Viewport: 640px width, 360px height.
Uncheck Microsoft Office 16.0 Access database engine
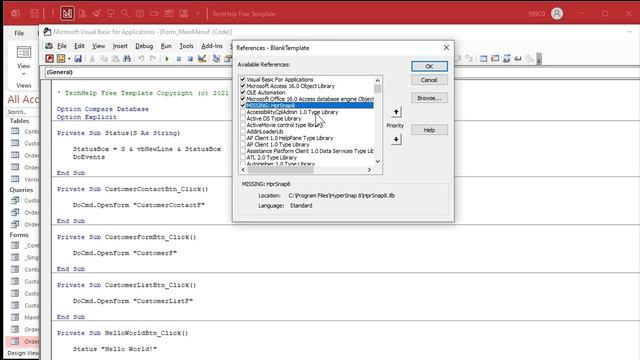pyautogui.click(x=243, y=99)
